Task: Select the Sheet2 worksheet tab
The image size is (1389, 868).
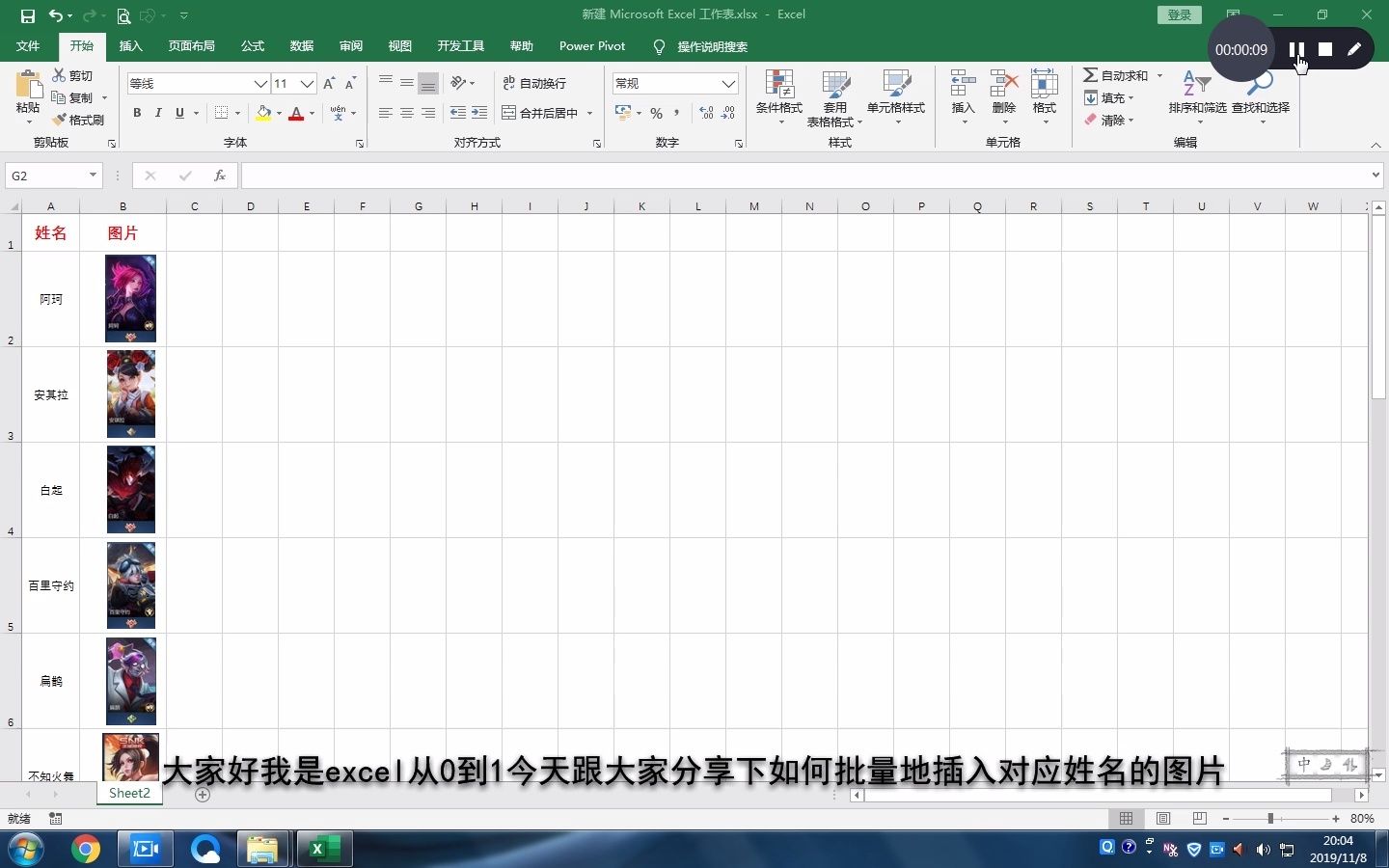Action: (x=129, y=793)
